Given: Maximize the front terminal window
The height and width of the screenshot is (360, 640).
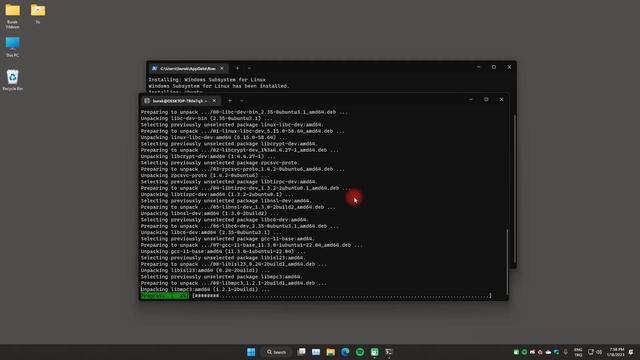Looking at the screenshot, I should (x=486, y=99).
